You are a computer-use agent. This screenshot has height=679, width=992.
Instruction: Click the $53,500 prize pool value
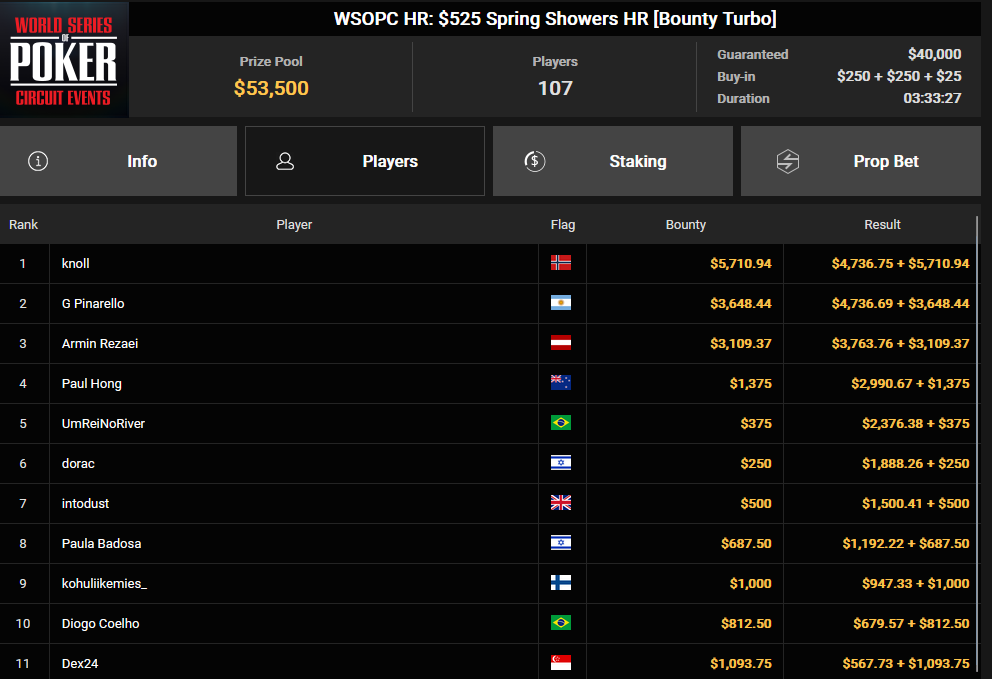[x=271, y=88]
